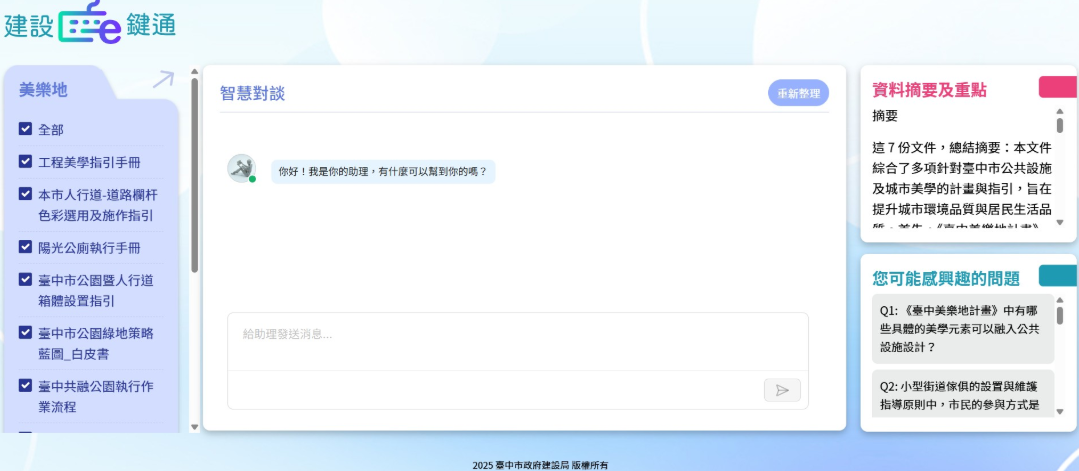Toggle the 陽光公廁執行手冊 checkbox
Screen dimensions: 1079x471
coord(26,247)
